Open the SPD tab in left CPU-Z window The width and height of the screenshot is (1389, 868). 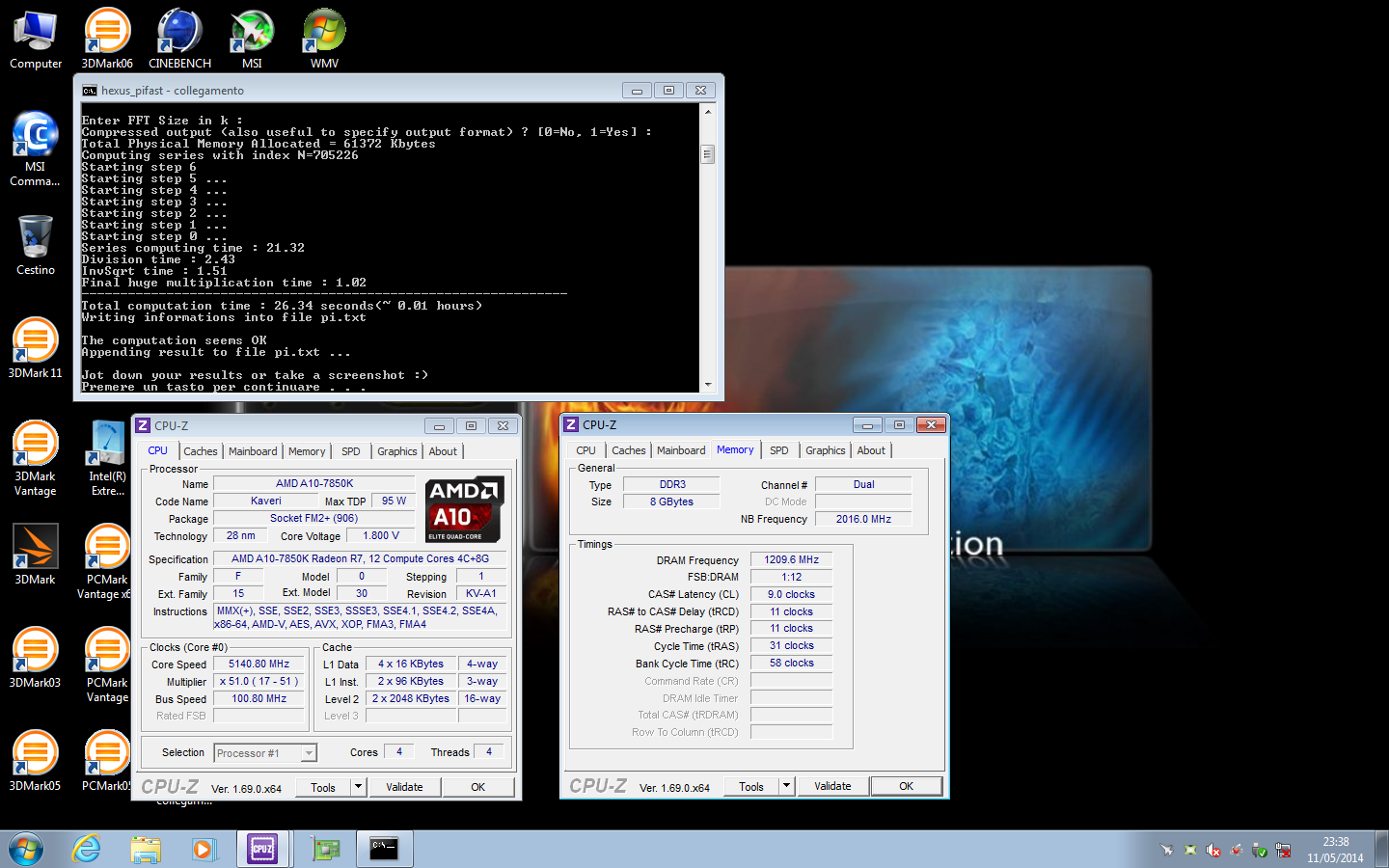[x=351, y=451]
